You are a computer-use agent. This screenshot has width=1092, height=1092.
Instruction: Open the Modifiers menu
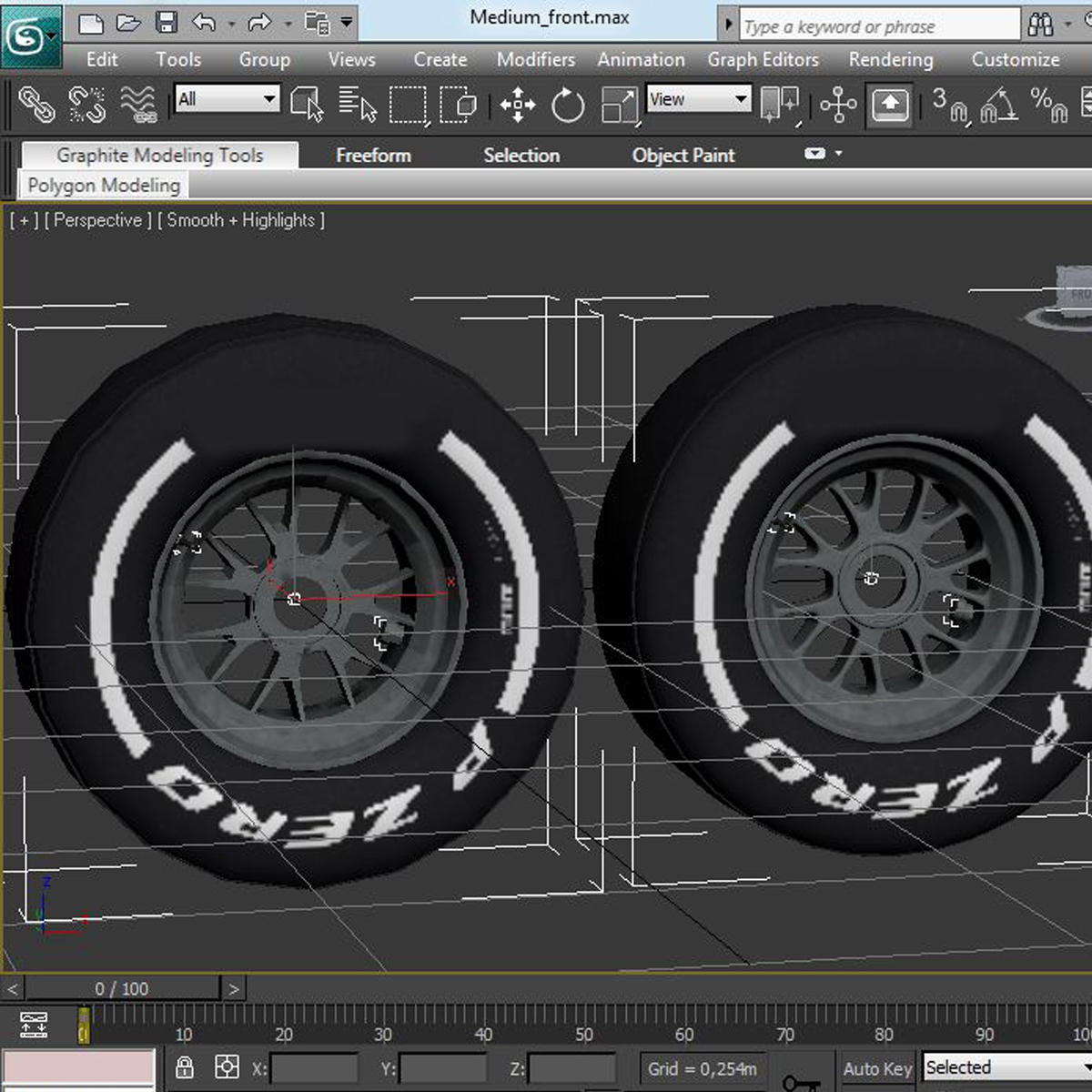tap(536, 59)
